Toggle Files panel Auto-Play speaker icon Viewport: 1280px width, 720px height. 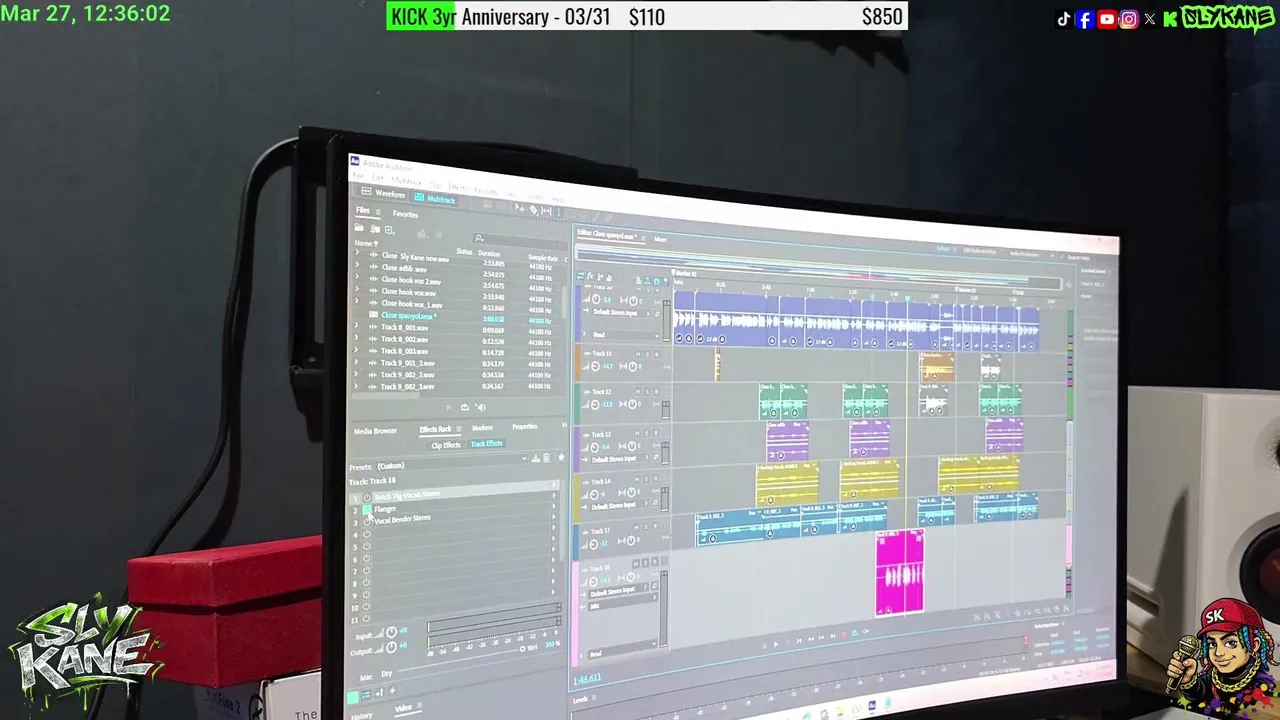(481, 408)
